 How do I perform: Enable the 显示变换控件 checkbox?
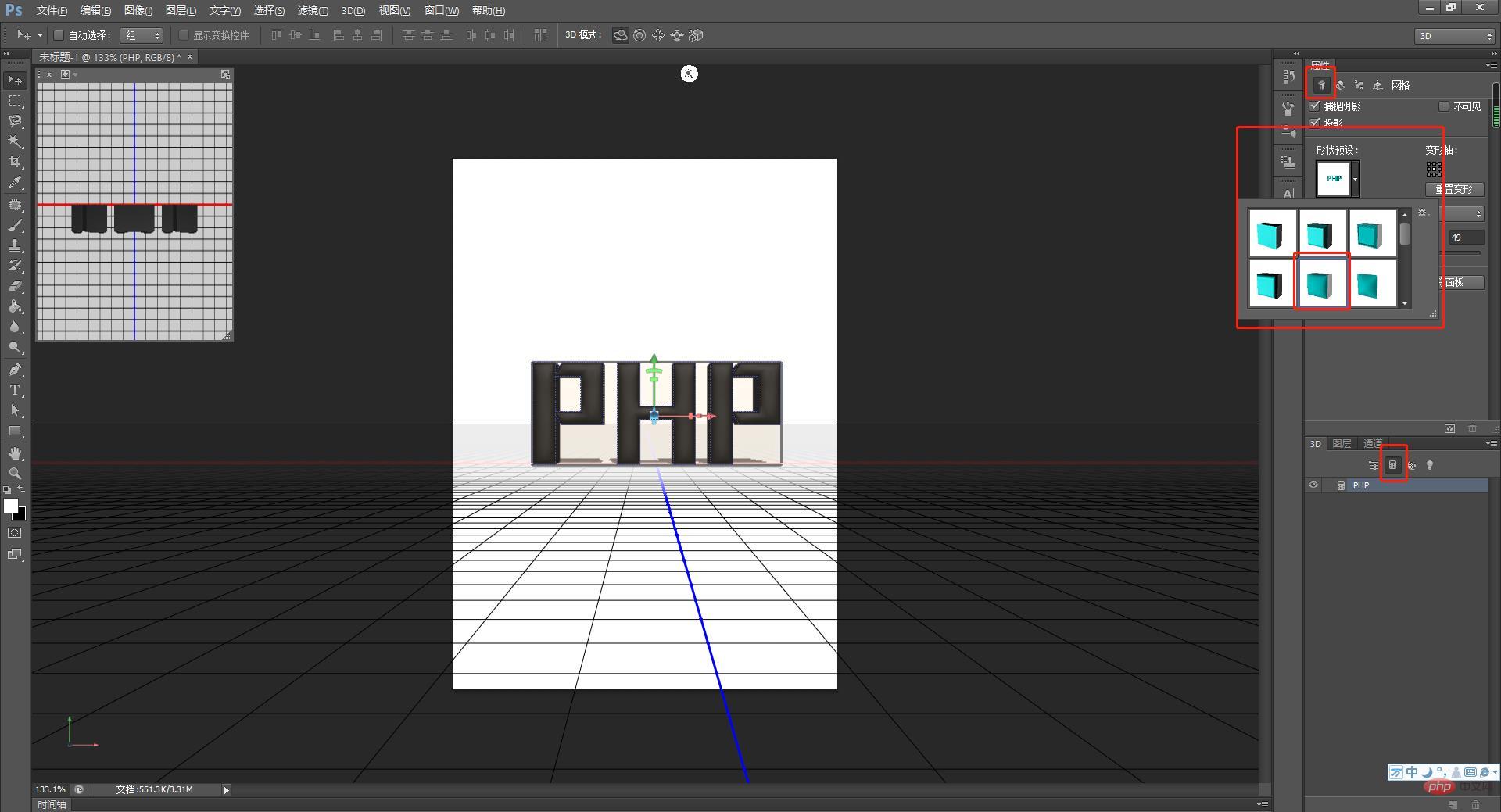click(x=184, y=35)
